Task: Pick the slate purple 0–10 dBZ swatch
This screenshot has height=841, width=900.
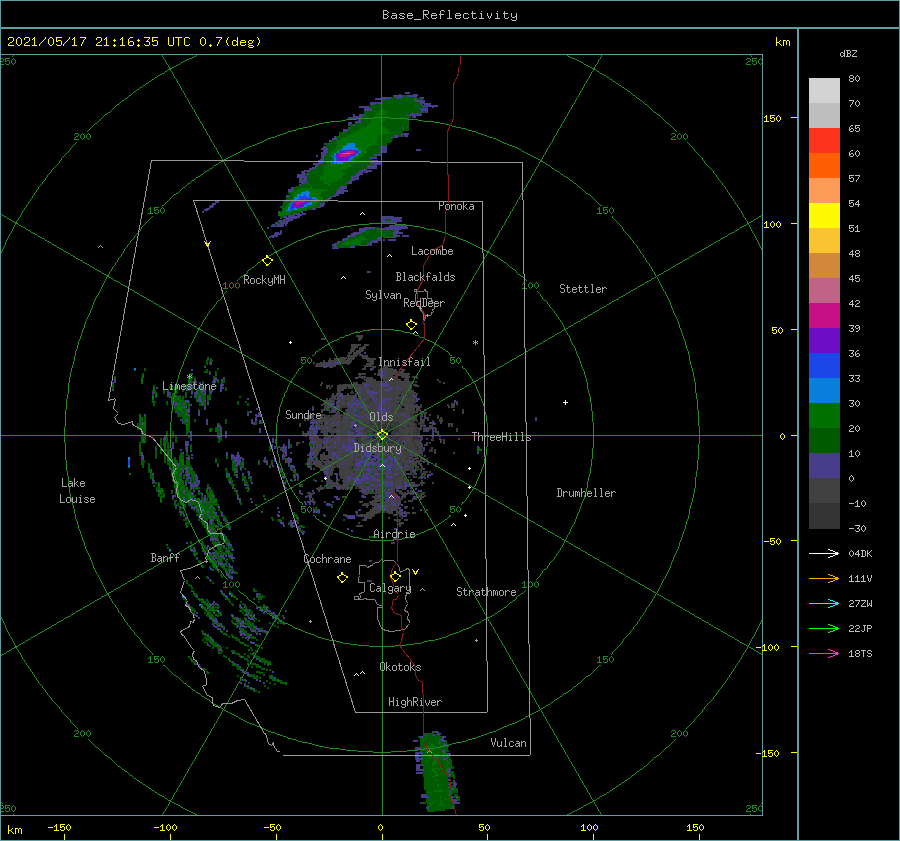Action: [x=824, y=466]
